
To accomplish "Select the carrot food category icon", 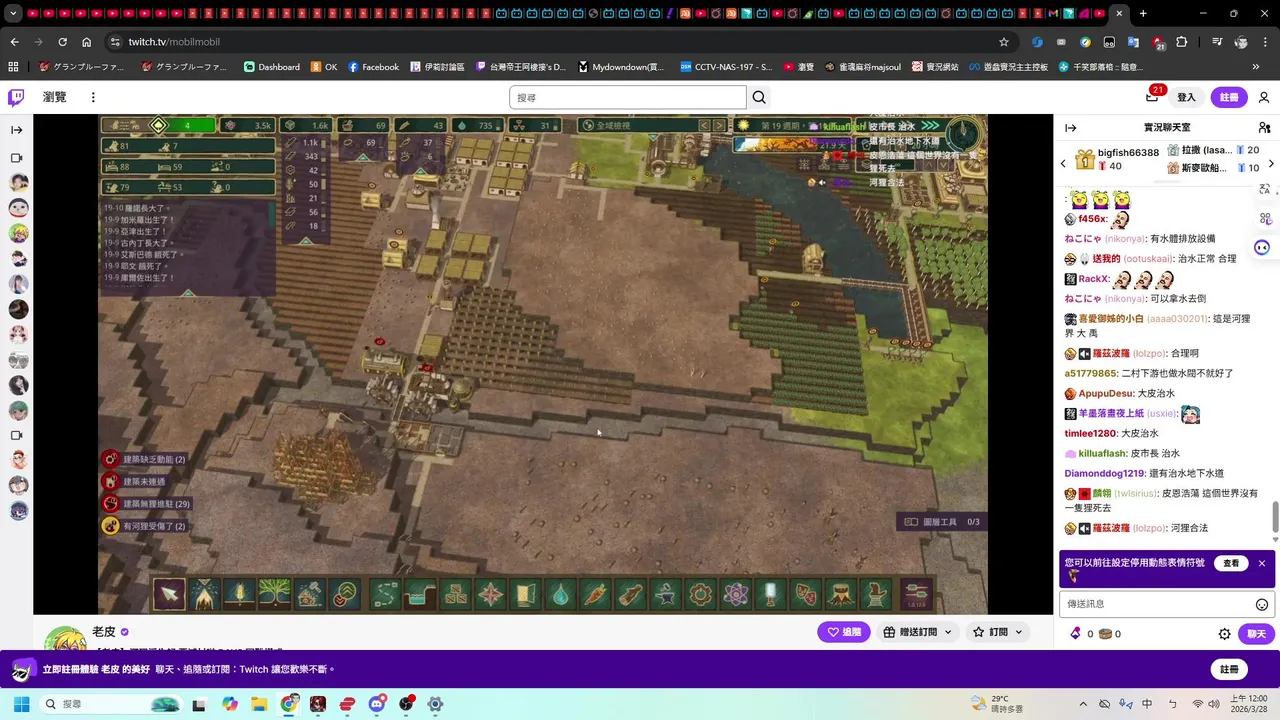I will [x=596, y=594].
